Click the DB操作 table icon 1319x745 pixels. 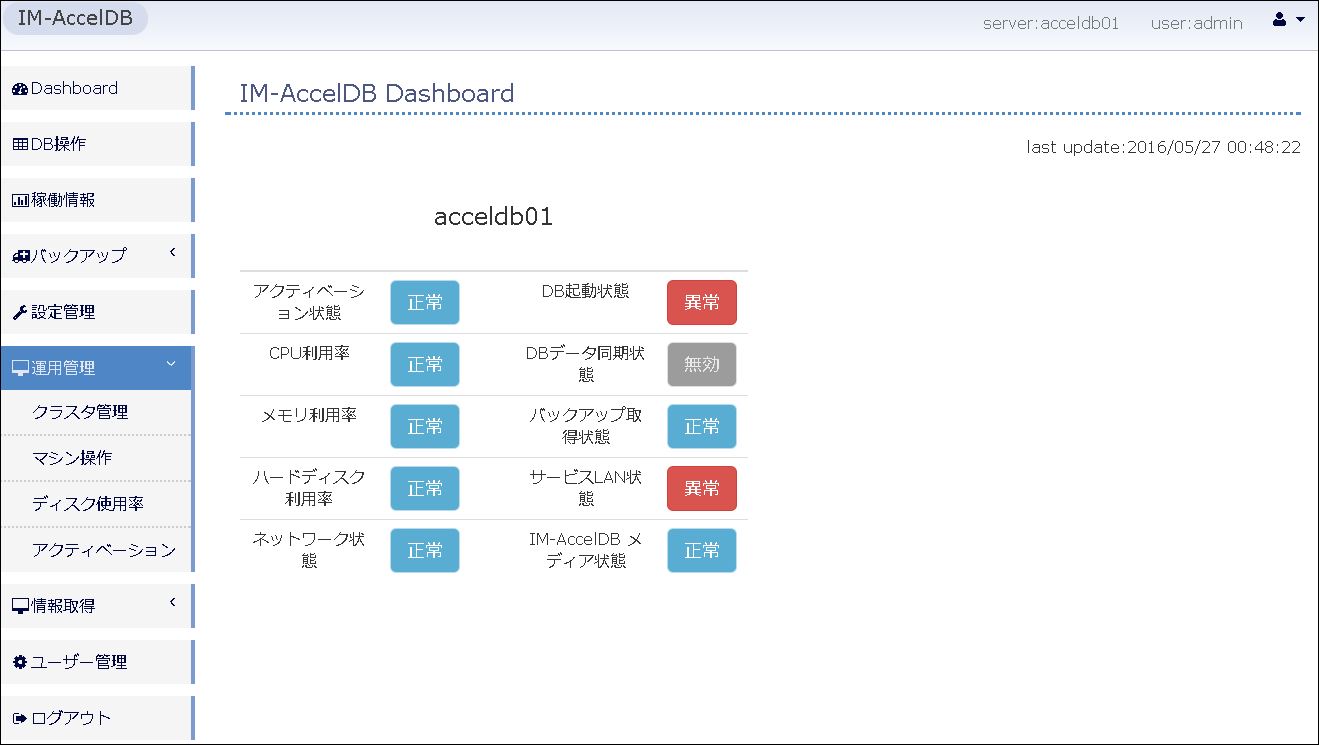tap(20, 145)
